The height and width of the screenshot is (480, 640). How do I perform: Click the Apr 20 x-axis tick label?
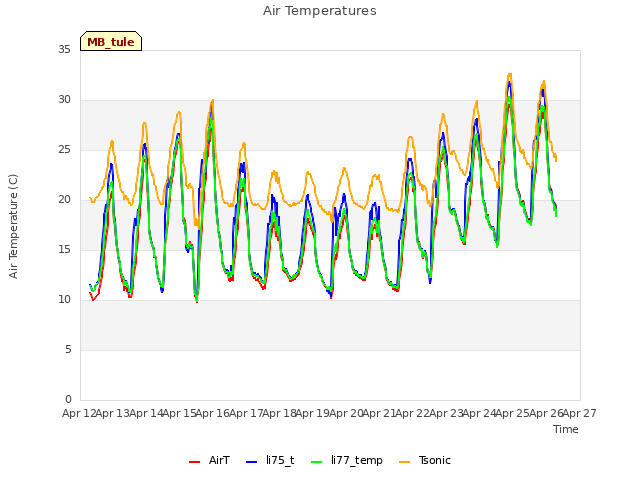click(346, 413)
